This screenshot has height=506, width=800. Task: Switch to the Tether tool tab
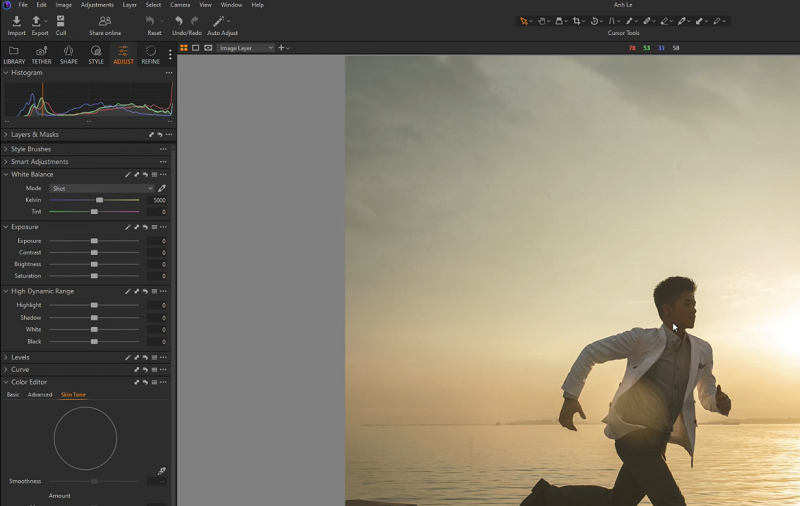(x=41, y=55)
